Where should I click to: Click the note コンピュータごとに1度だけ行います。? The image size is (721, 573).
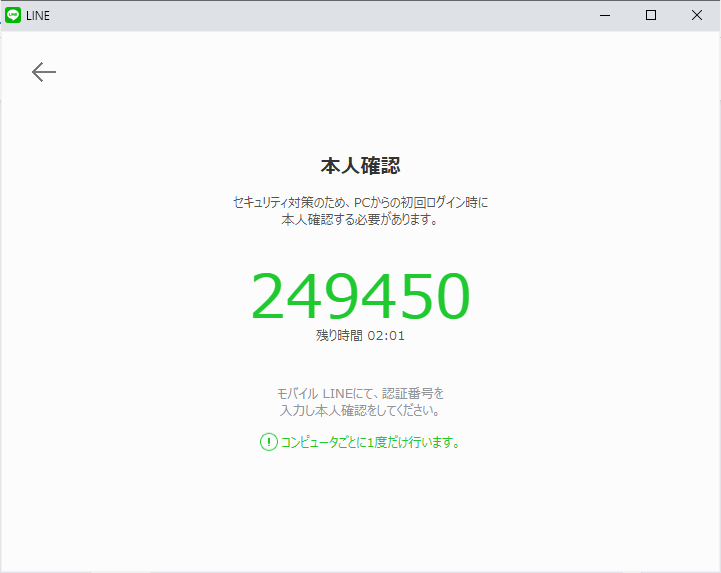pyautogui.click(x=370, y=442)
